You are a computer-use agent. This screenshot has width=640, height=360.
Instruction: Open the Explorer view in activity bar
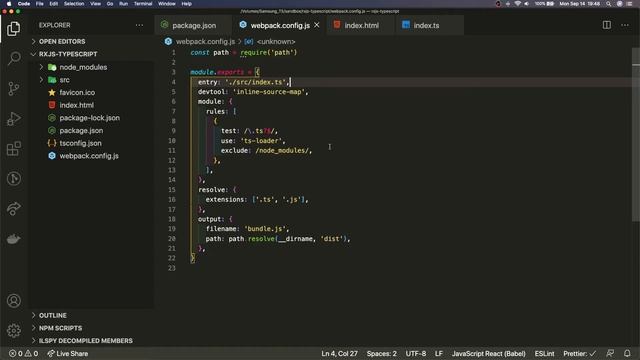[13, 29]
